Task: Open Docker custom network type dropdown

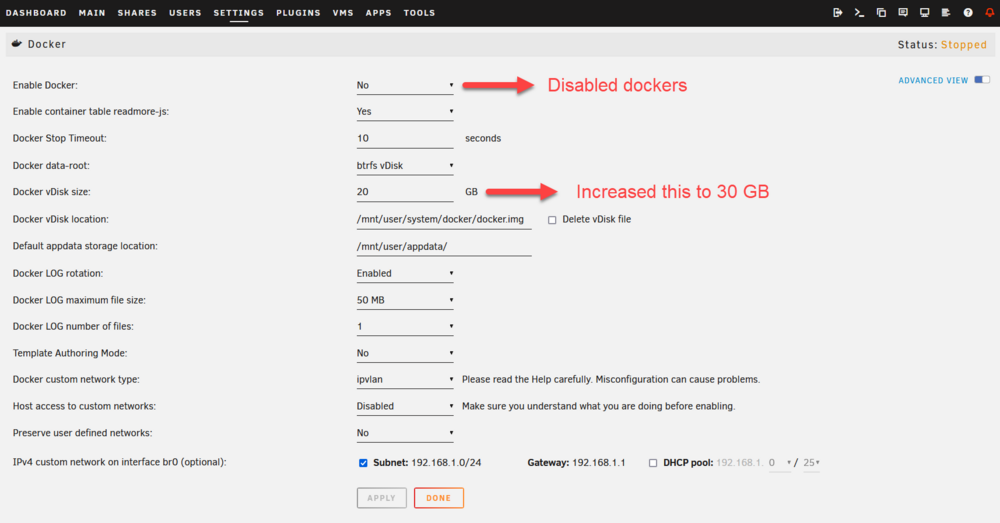Action: [405, 379]
